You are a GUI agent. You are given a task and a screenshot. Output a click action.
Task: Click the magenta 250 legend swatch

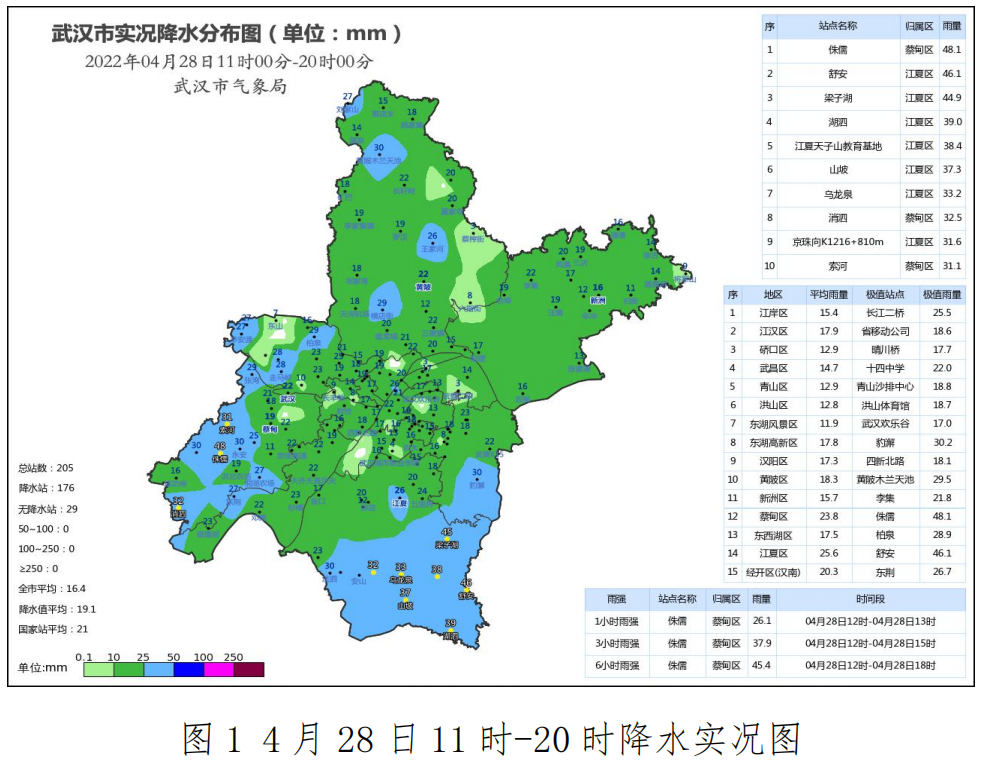click(219, 669)
